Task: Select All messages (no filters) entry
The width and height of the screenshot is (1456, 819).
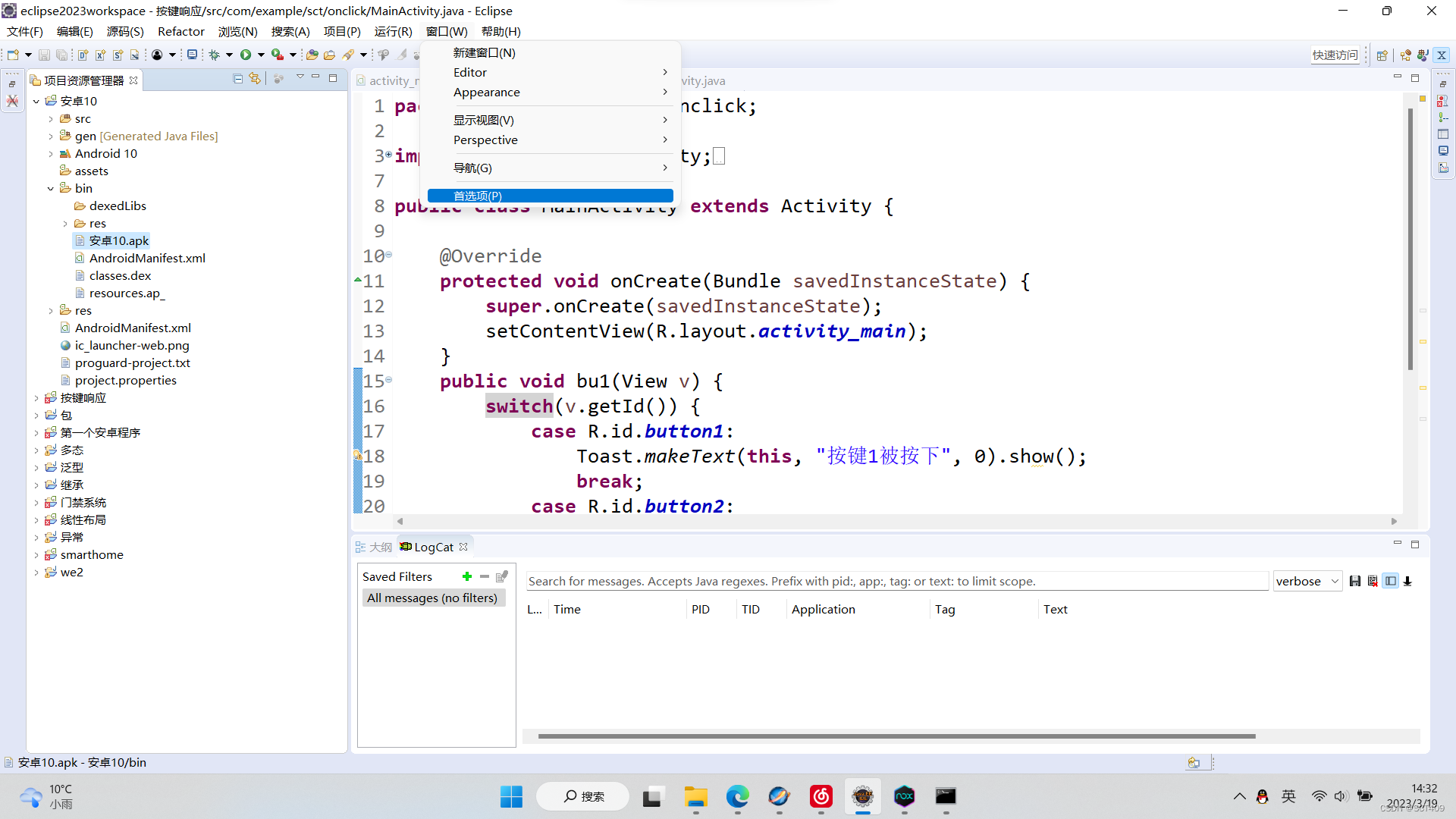Action: (432, 598)
